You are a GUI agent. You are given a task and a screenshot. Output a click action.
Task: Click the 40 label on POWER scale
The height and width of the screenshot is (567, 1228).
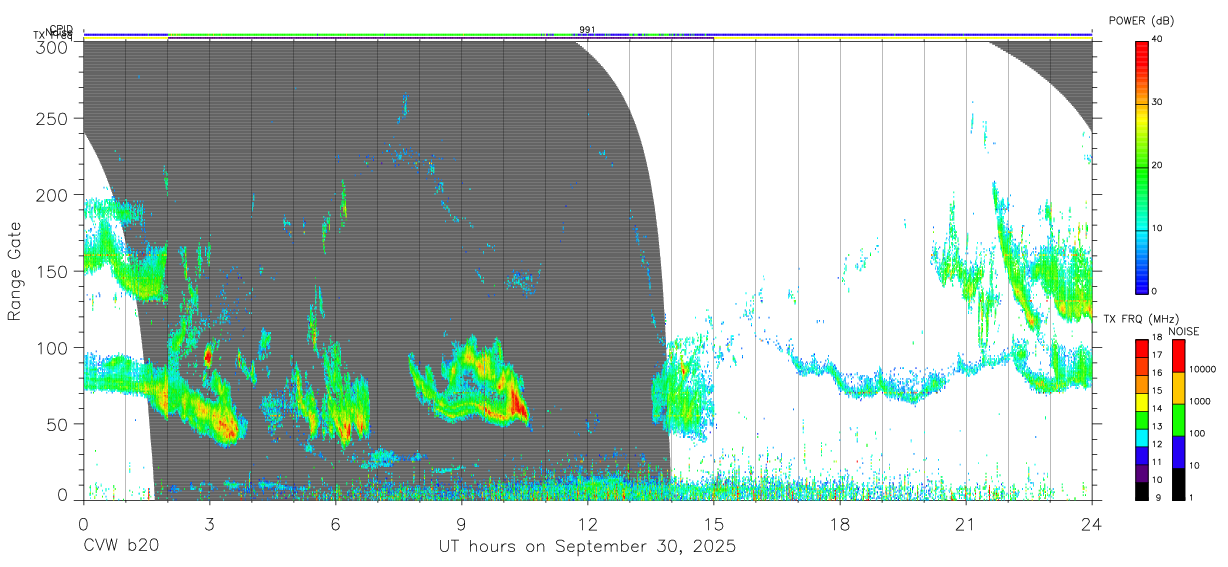1157,39
